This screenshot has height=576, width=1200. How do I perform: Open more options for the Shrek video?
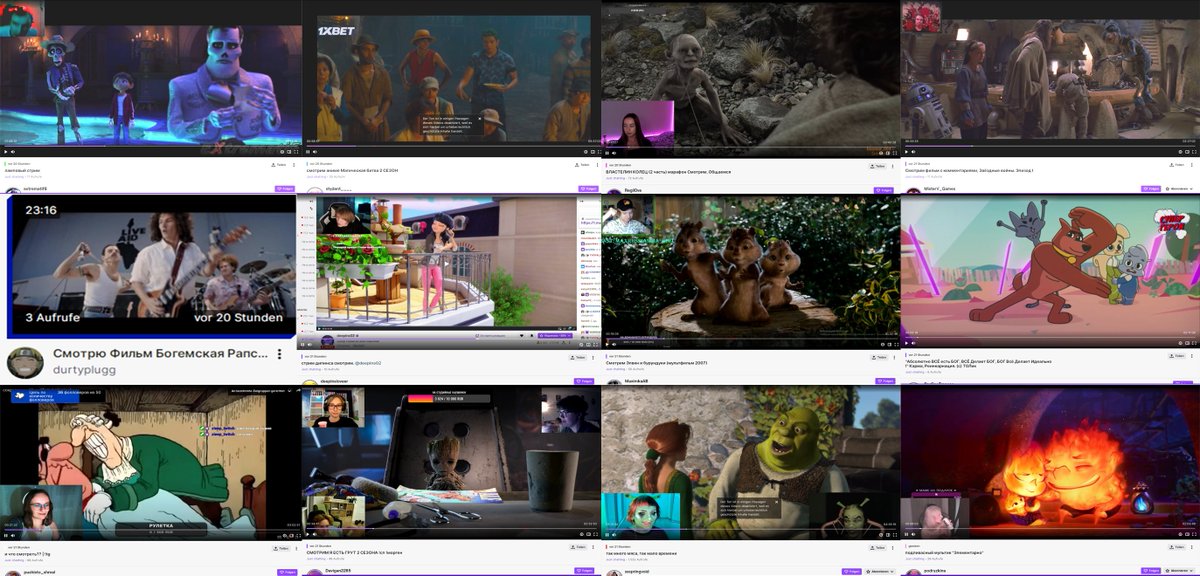(x=894, y=548)
